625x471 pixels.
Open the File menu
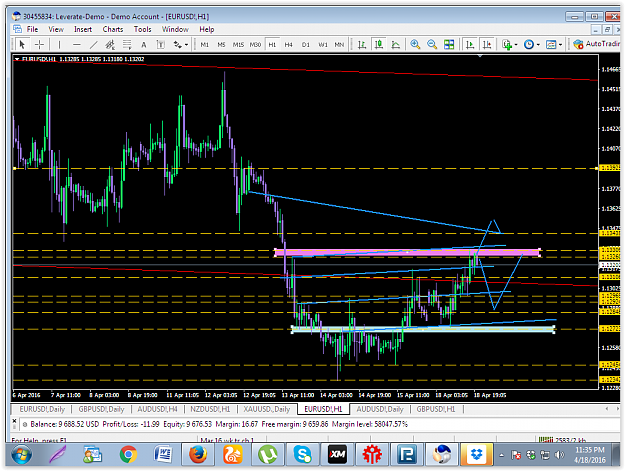[32, 29]
